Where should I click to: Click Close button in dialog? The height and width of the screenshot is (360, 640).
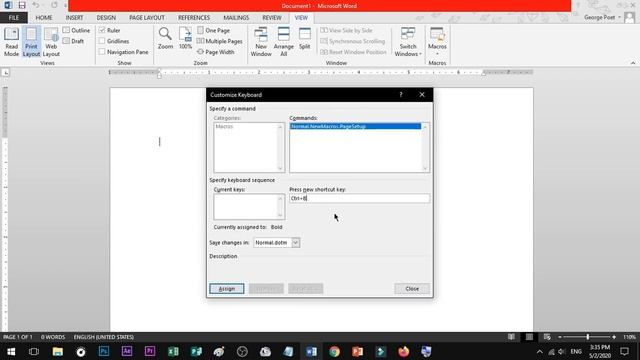[412, 289]
